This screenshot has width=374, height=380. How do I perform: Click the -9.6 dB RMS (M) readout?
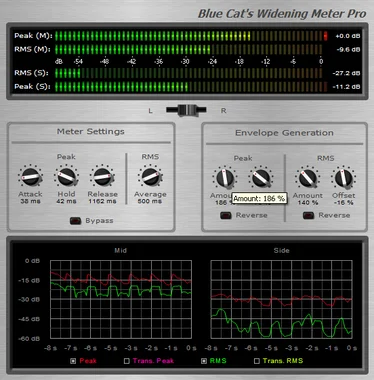pos(348,50)
